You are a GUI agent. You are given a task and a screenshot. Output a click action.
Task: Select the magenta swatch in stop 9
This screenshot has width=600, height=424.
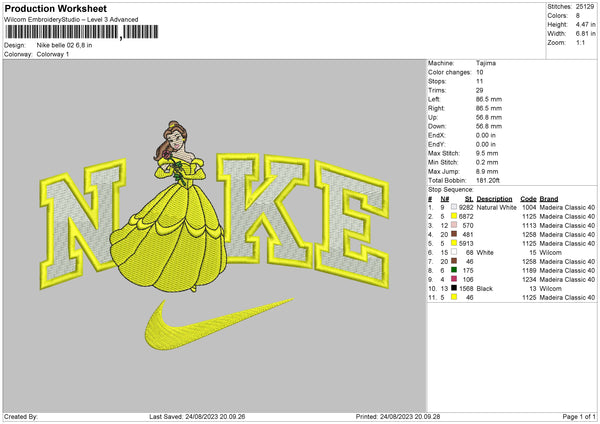454,279
